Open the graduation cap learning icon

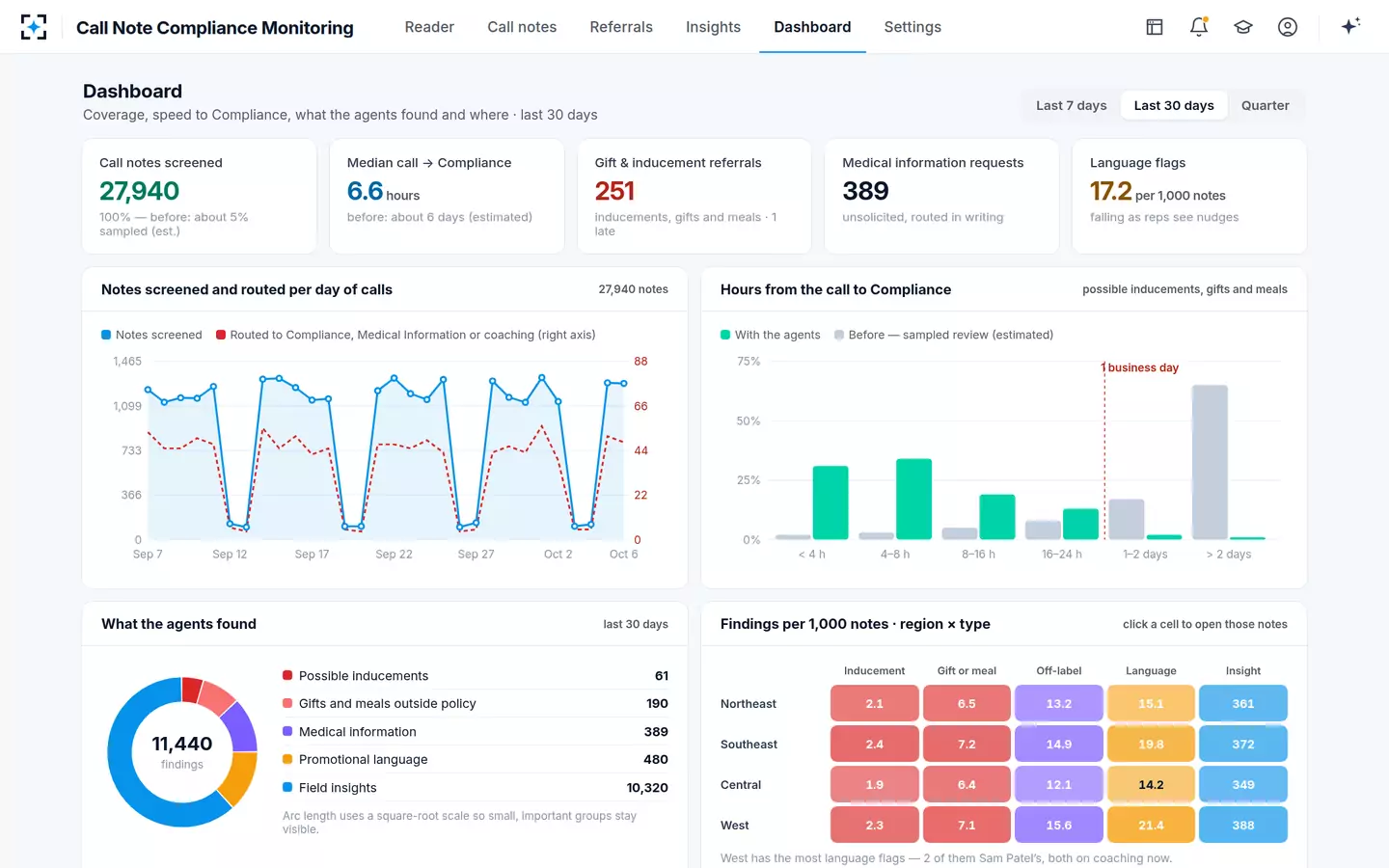tap(1243, 27)
